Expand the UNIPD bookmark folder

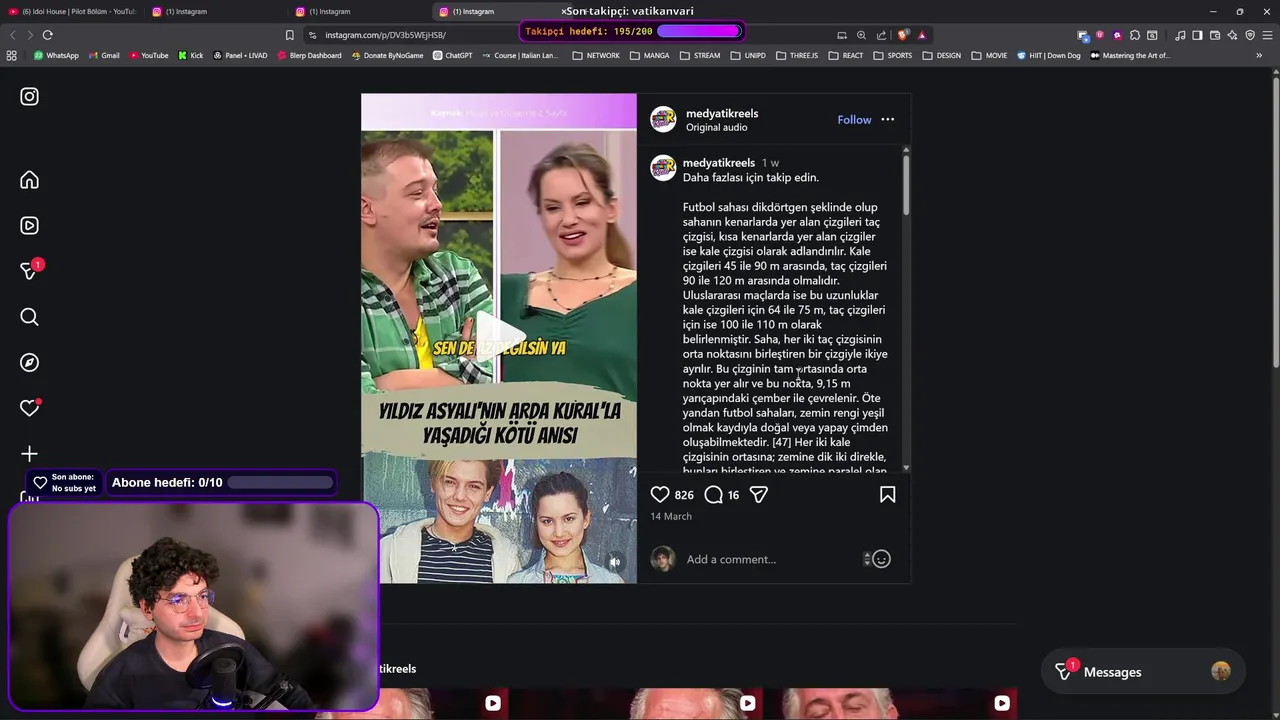[748, 56]
